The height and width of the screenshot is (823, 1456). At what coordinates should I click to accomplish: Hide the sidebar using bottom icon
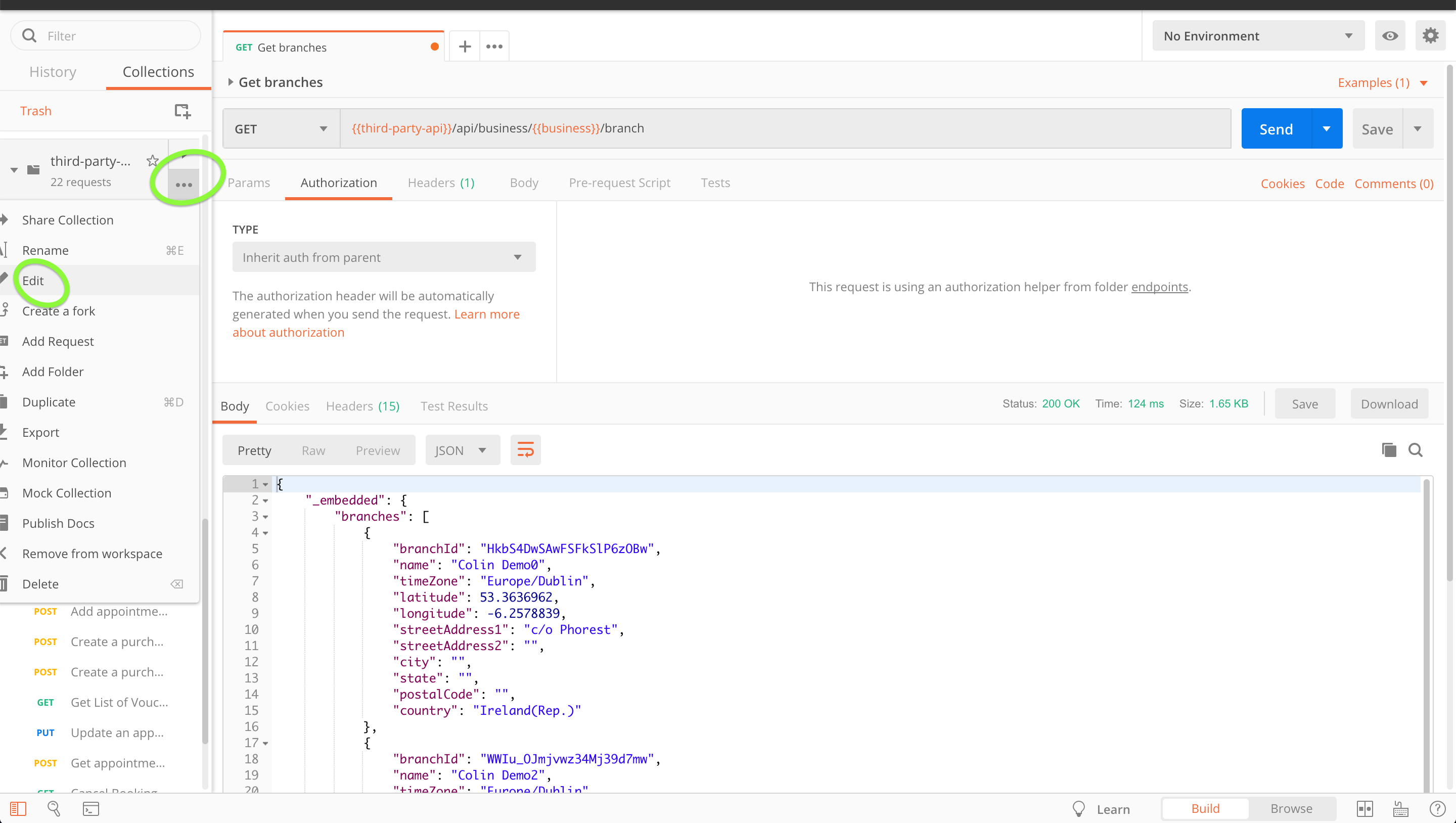click(x=18, y=809)
